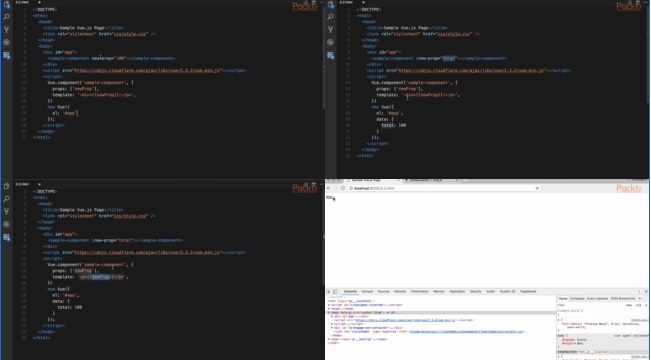Open Extensions icon in top-right editor window
Image resolution: width=651 pixels, height=360 pixels.
pyautogui.click(x=330, y=55)
